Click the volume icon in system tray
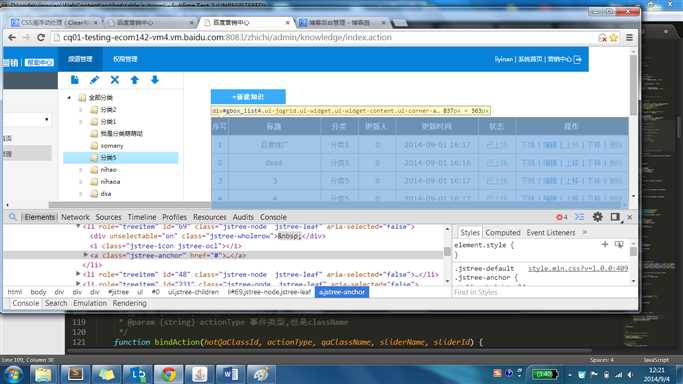 (630, 374)
